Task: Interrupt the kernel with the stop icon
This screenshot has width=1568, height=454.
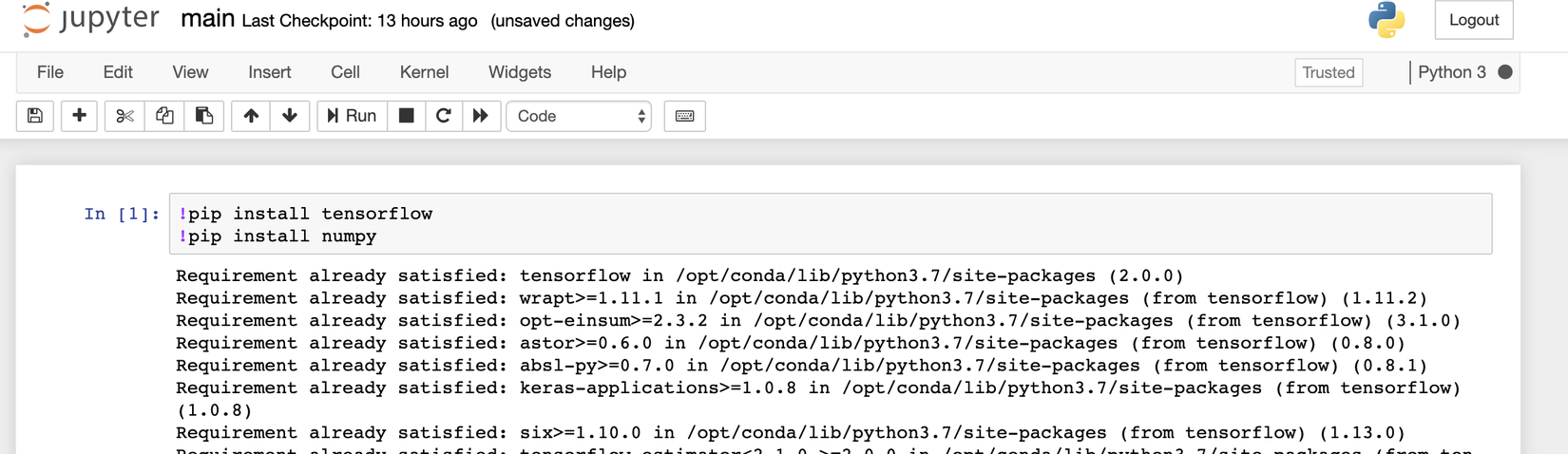Action: click(406, 116)
